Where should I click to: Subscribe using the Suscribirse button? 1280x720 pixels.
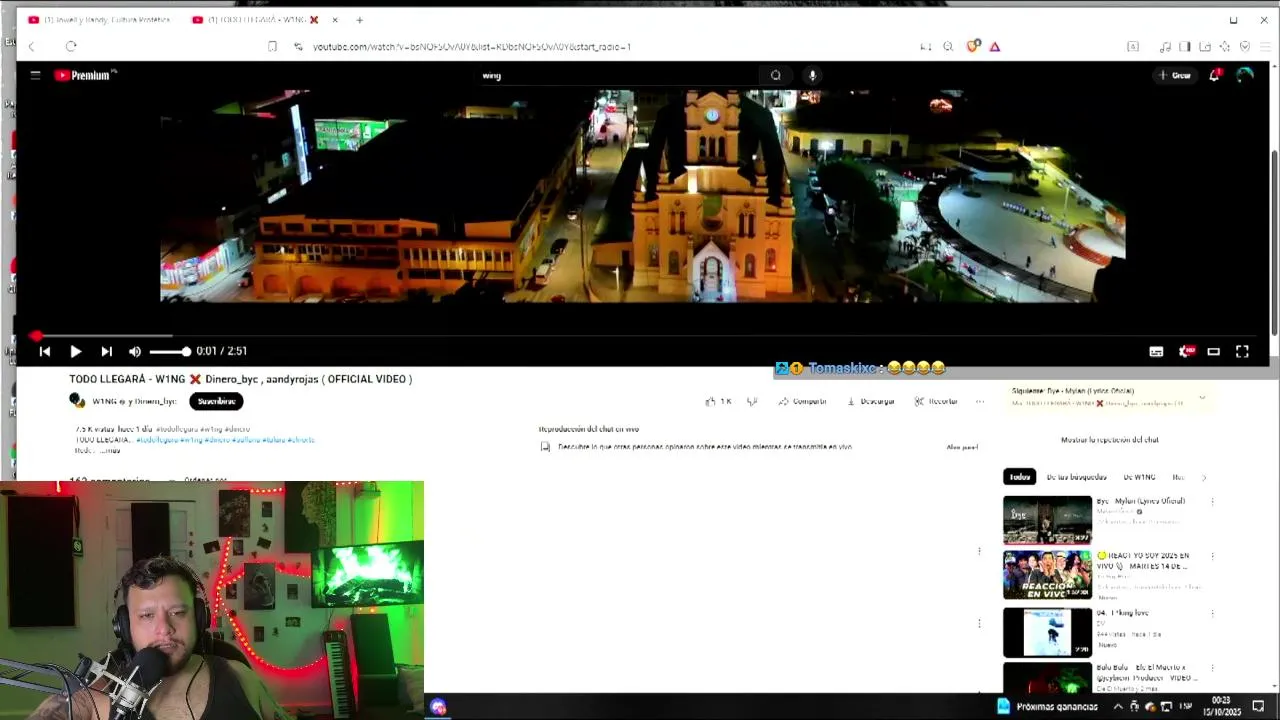tap(216, 401)
